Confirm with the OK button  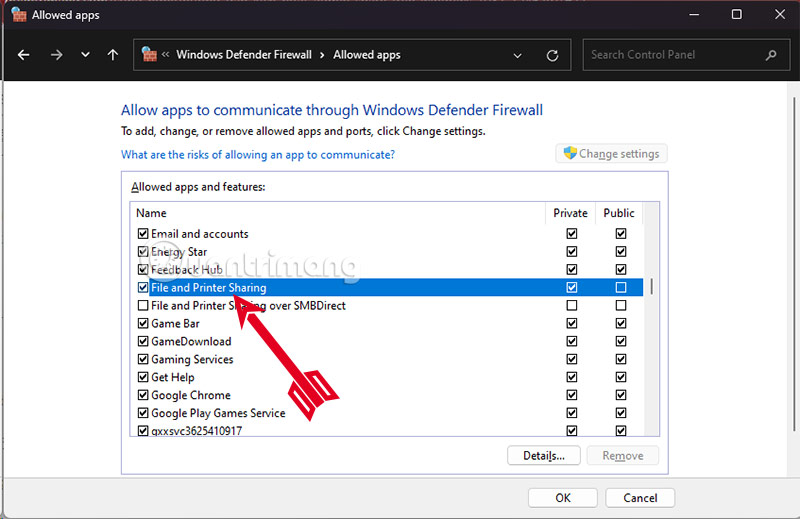(563, 498)
